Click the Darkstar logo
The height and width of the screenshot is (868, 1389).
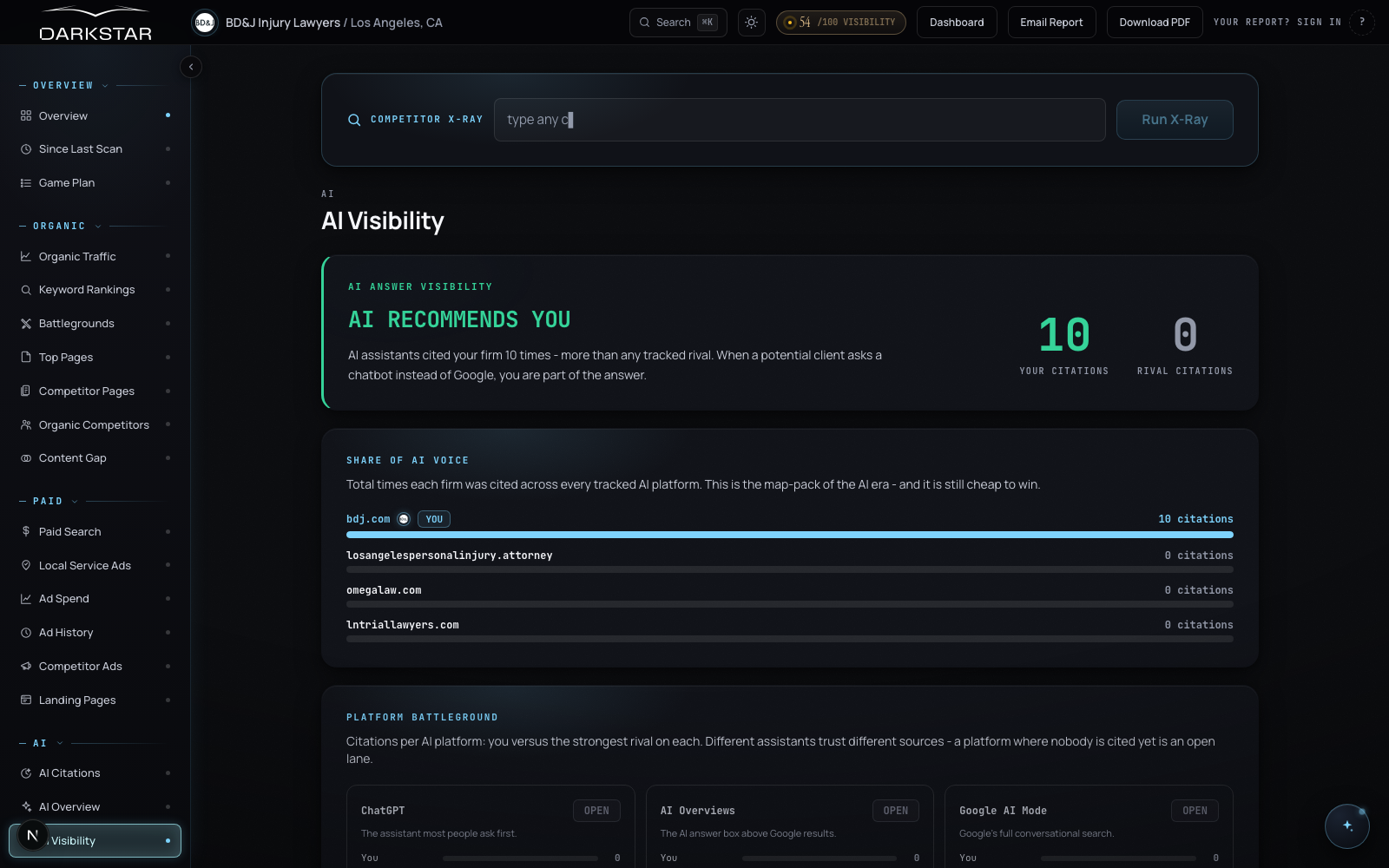pos(95,24)
